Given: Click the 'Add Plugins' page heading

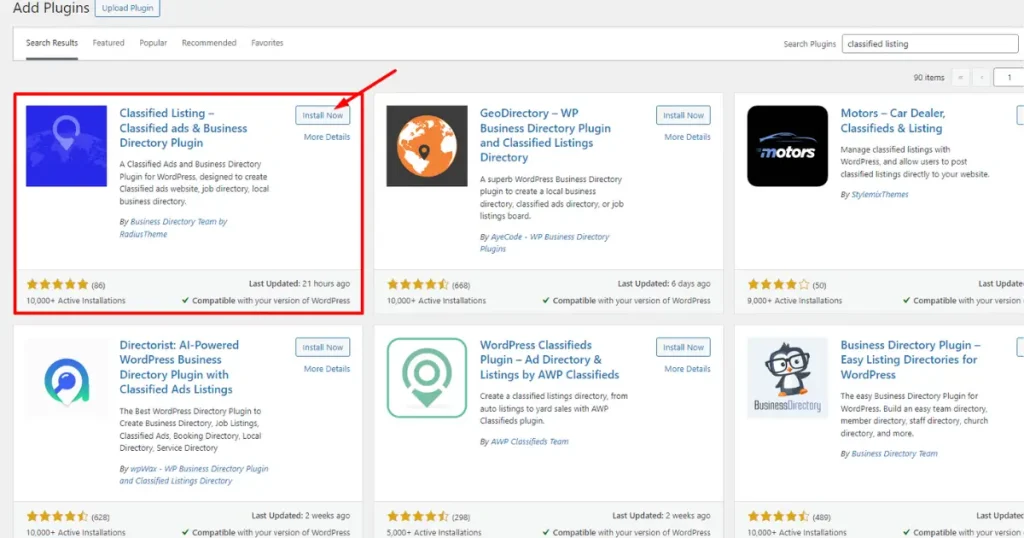Looking at the screenshot, I should pyautogui.click(x=51, y=8).
